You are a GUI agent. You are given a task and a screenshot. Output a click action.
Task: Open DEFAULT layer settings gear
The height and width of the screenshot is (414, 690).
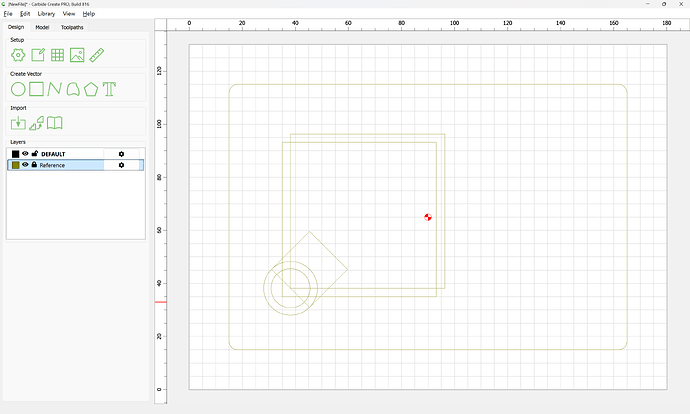[x=121, y=154]
